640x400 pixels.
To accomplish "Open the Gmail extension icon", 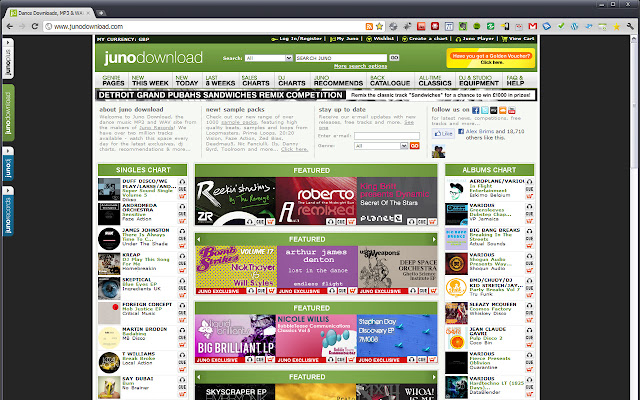I will (x=532, y=27).
